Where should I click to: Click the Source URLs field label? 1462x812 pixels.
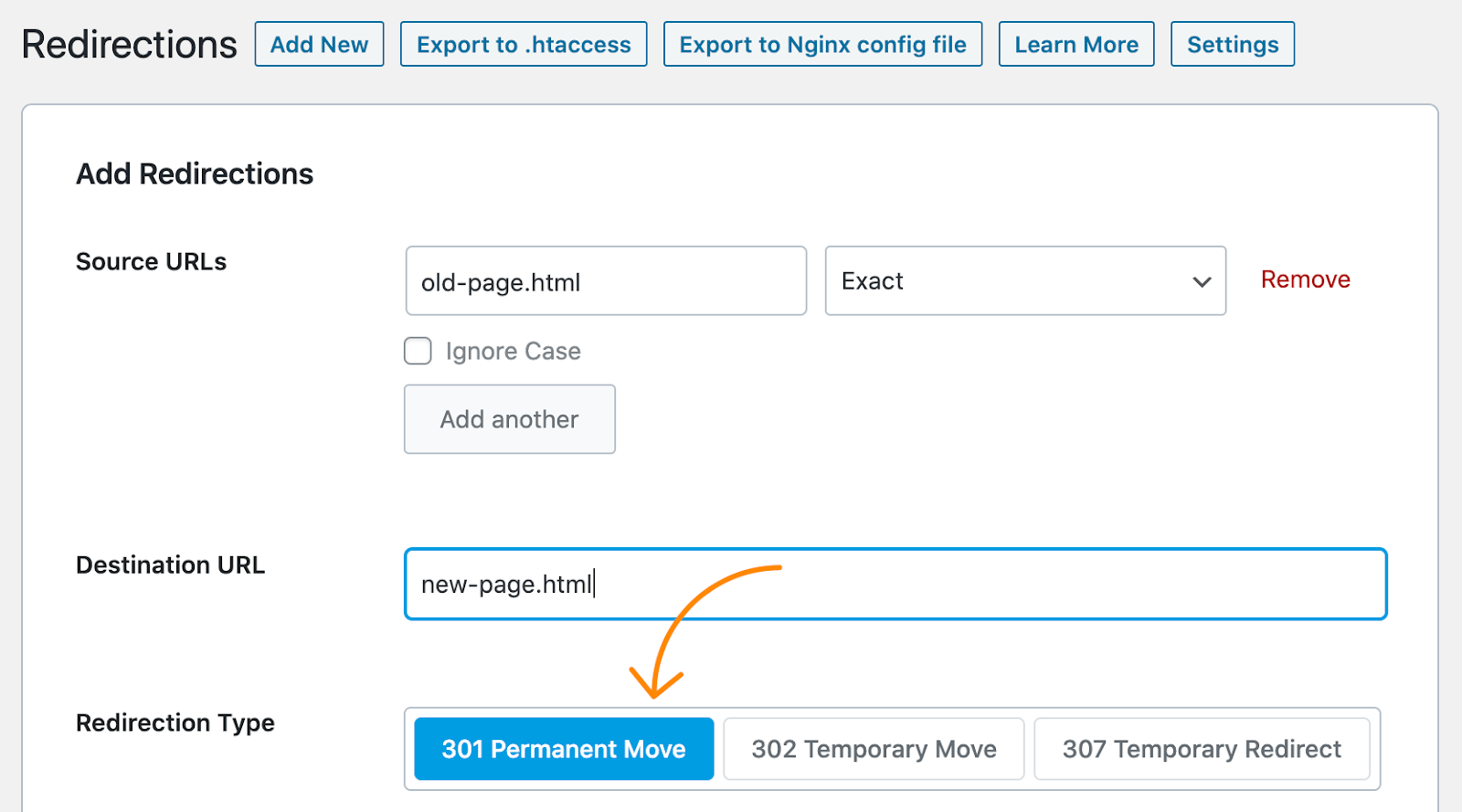pos(151,262)
